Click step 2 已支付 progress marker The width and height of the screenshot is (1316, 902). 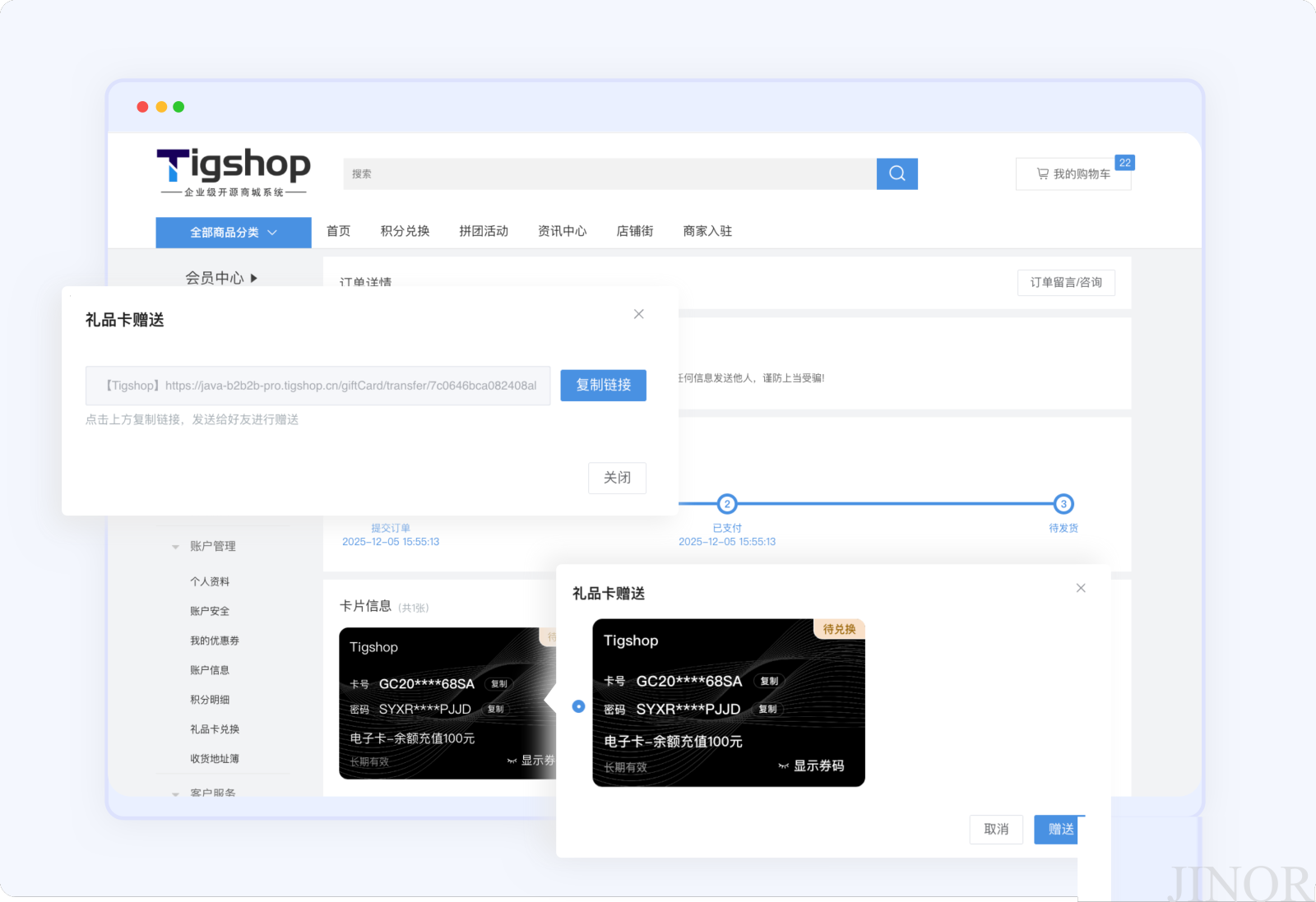click(727, 504)
